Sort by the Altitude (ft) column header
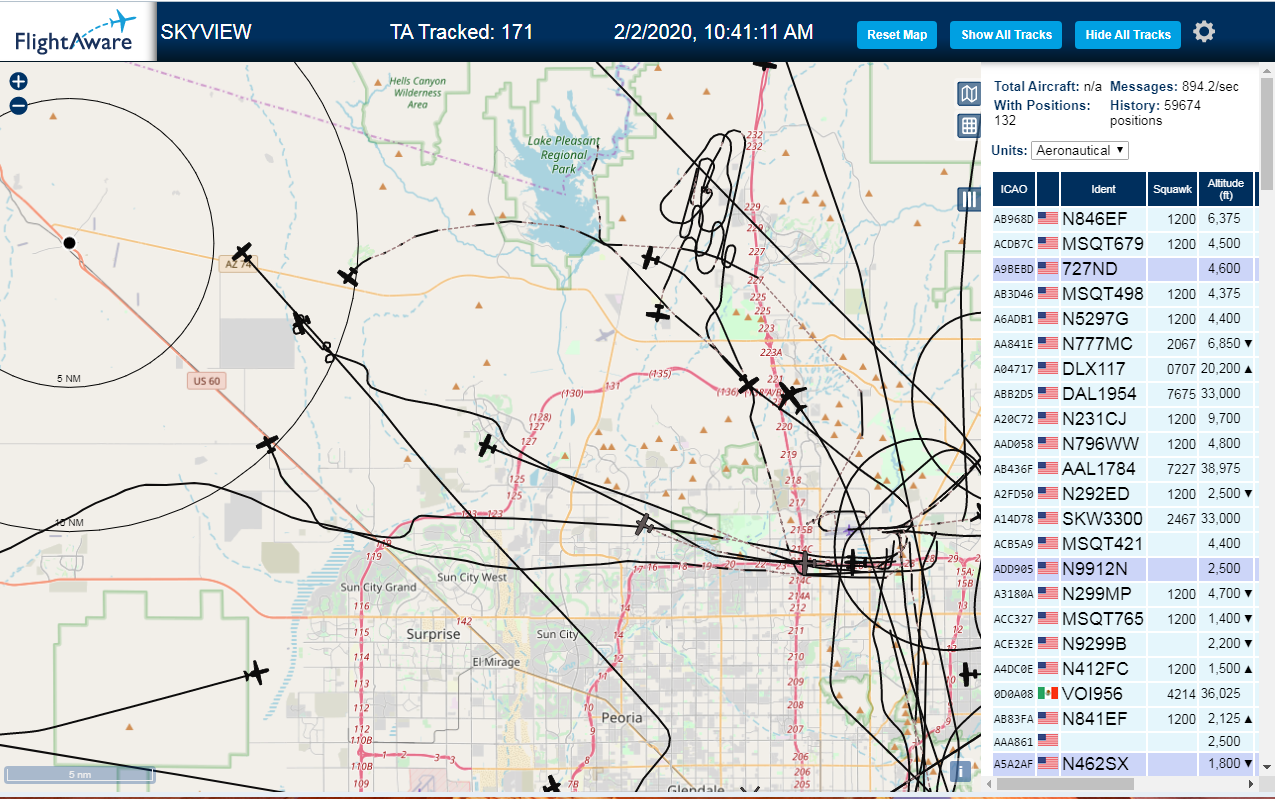Screen dimensions: 1275x799 1225,189
